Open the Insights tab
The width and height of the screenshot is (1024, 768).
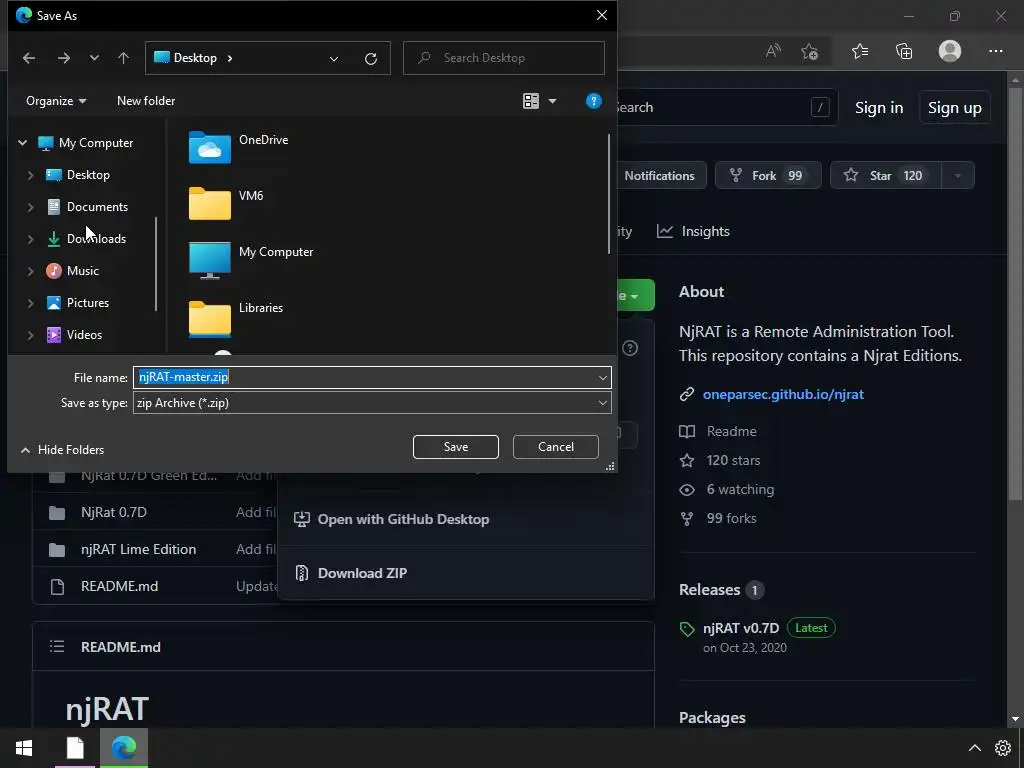pyautogui.click(x=693, y=231)
